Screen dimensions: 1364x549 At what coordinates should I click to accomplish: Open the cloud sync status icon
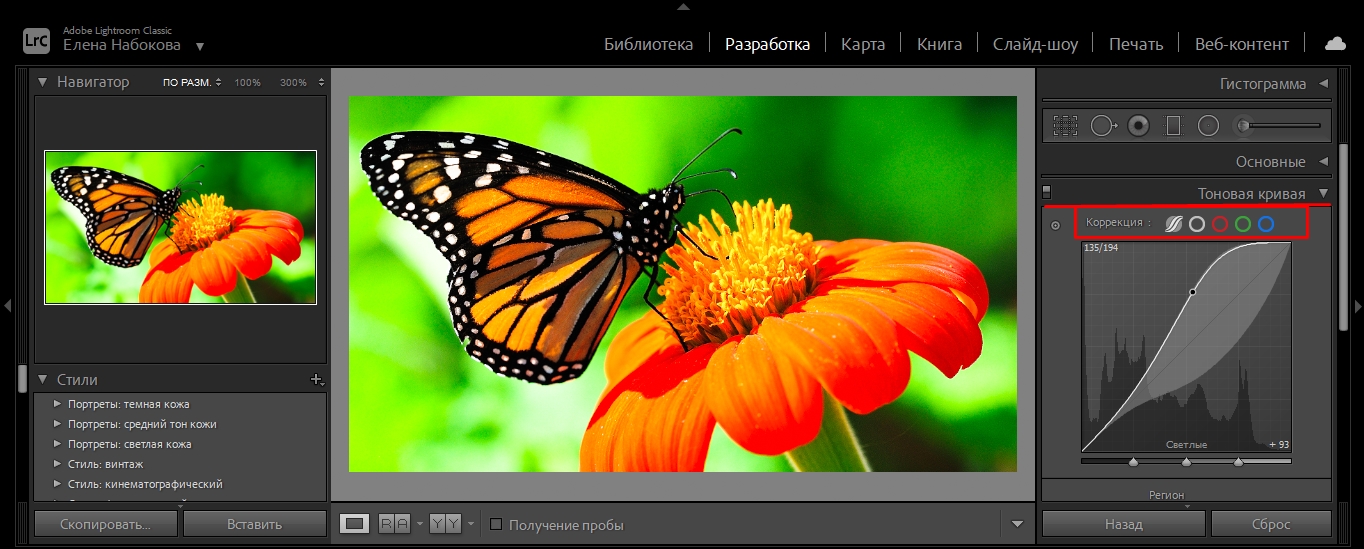pos(1335,43)
